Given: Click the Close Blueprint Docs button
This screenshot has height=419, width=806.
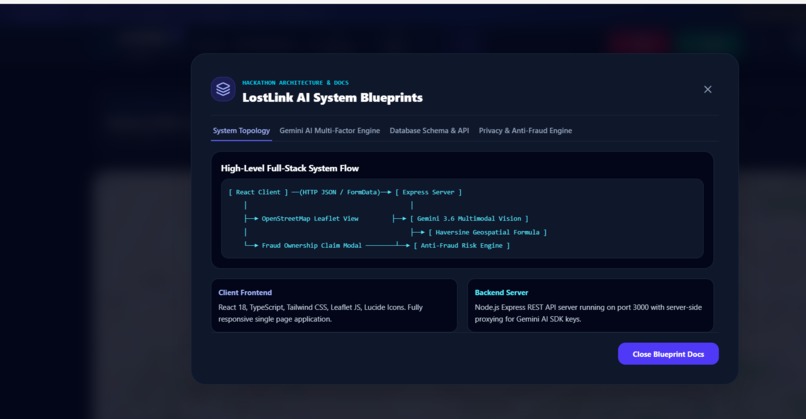Looking at the screenshot, I should pyautogui.click(x=668, y=354).
